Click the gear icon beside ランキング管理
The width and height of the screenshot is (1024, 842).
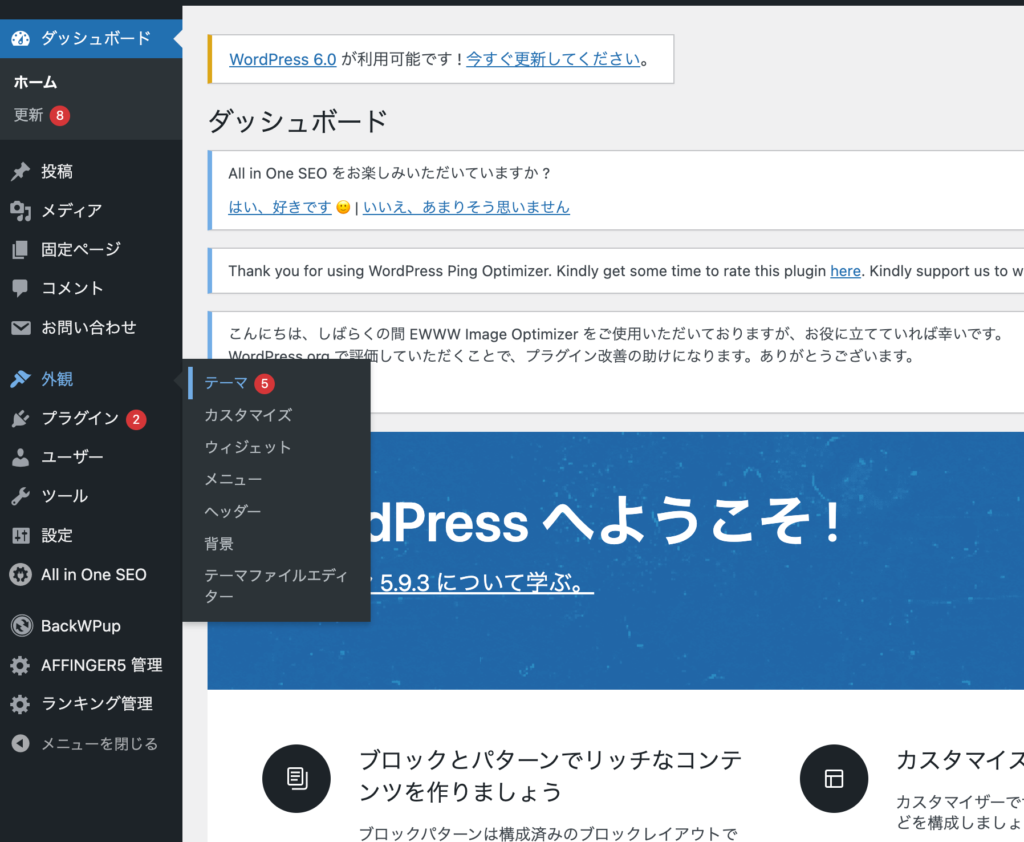(x=20, y=704)
